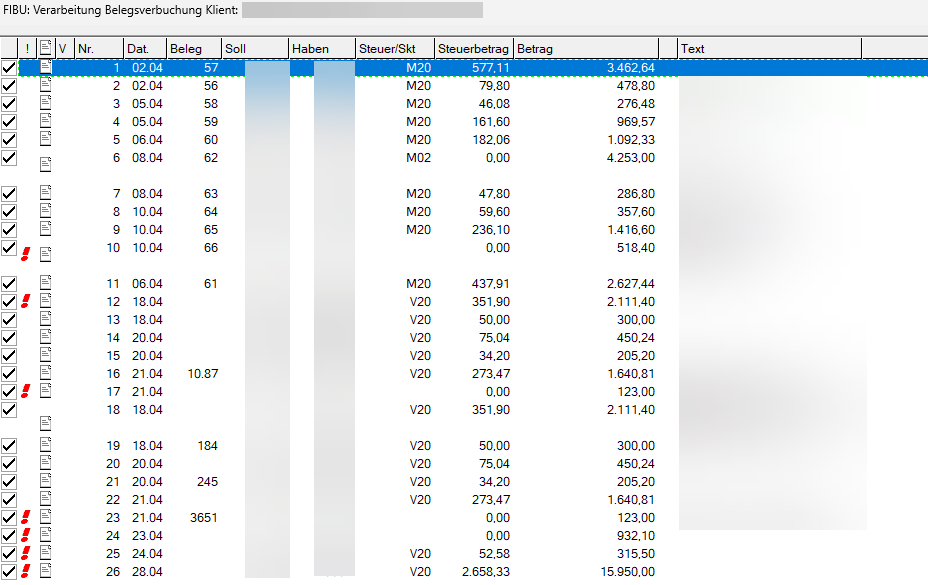The height and width of the screenshot is (585, 928).
Task: Click the Soll column header
Action: (x=255, y=48)
